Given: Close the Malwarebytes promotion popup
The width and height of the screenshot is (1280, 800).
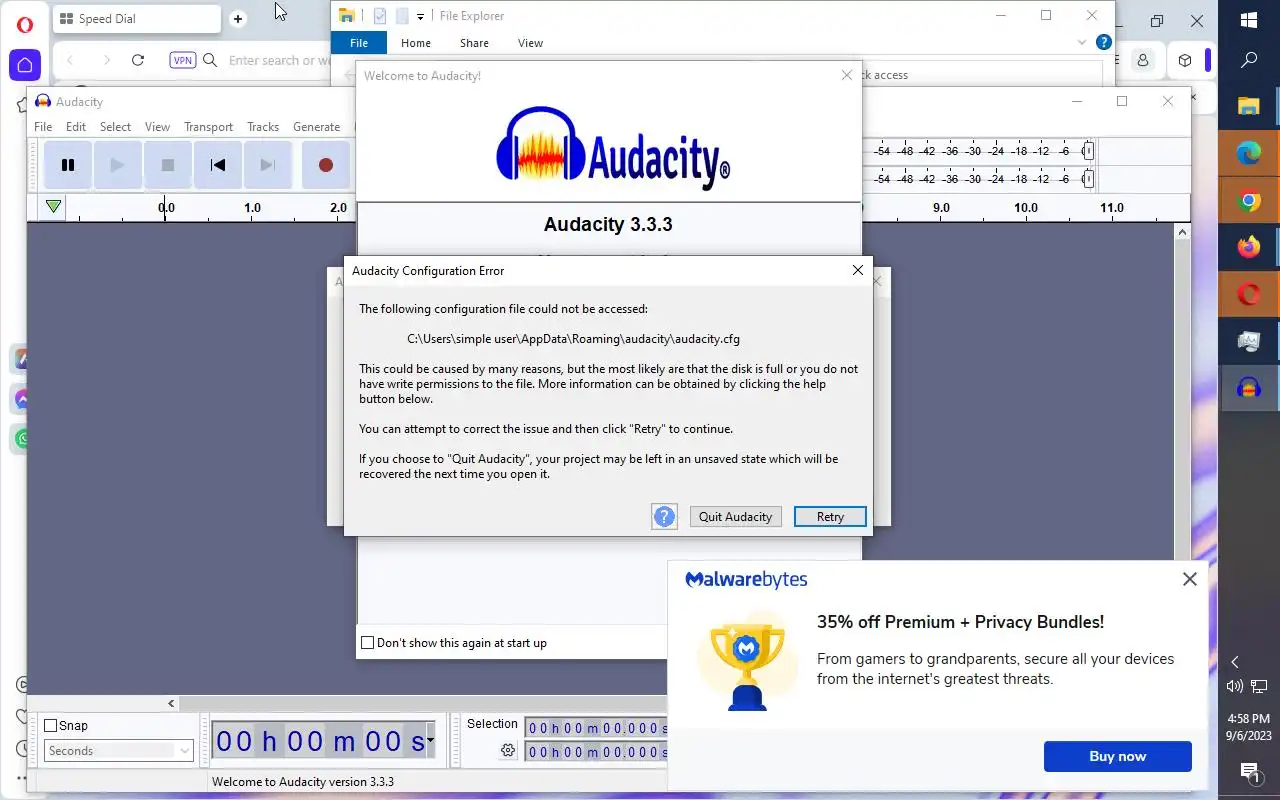Looking at the screenshot, I should 1189,579.
